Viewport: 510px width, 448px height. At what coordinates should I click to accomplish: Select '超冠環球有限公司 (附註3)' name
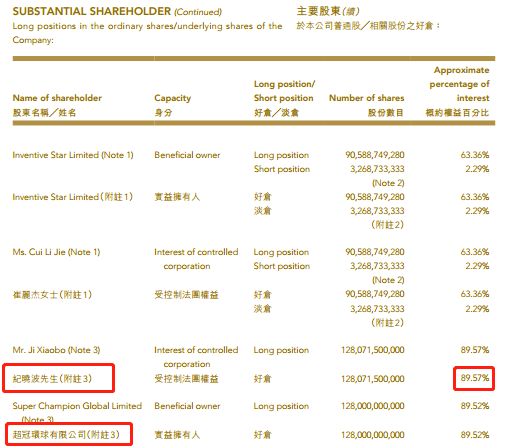click(66, 435)
